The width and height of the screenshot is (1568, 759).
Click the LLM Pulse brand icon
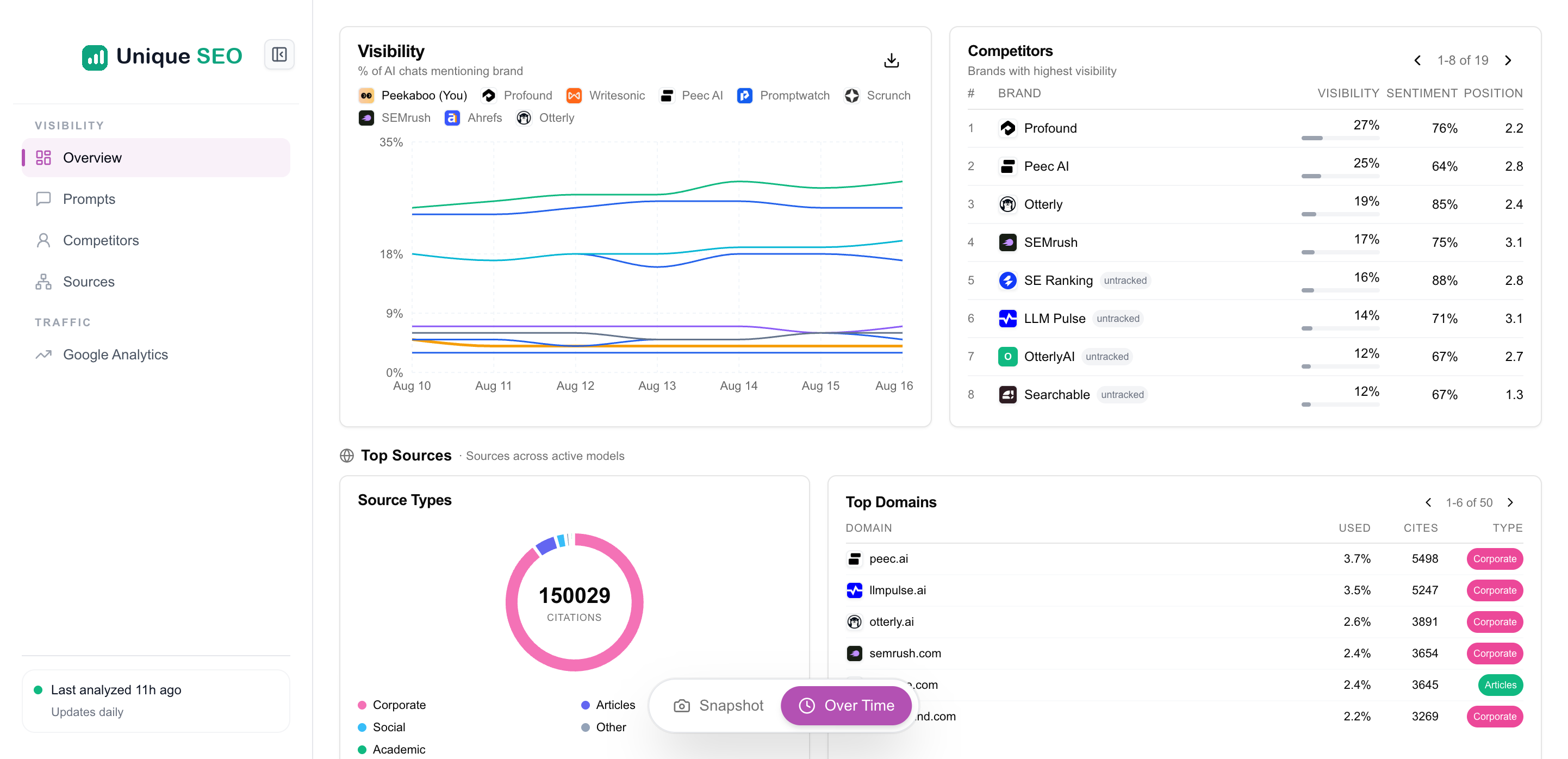1007,318
